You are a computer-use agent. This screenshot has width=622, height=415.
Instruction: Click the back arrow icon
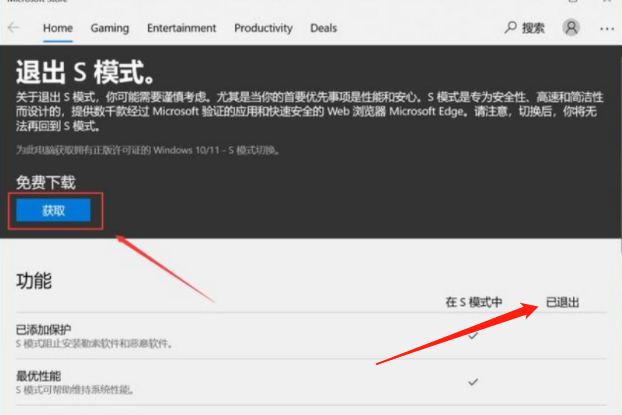pos(13,28)
